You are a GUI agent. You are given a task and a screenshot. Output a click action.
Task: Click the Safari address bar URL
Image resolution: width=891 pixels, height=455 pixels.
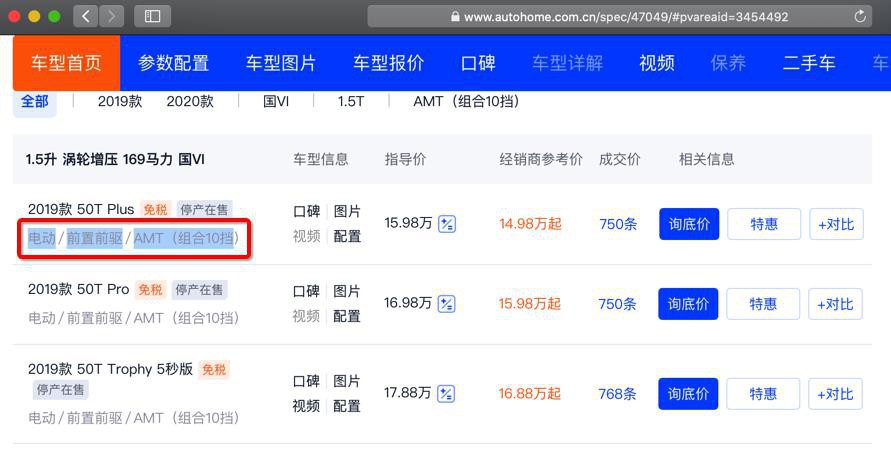[x=626, y=16]
